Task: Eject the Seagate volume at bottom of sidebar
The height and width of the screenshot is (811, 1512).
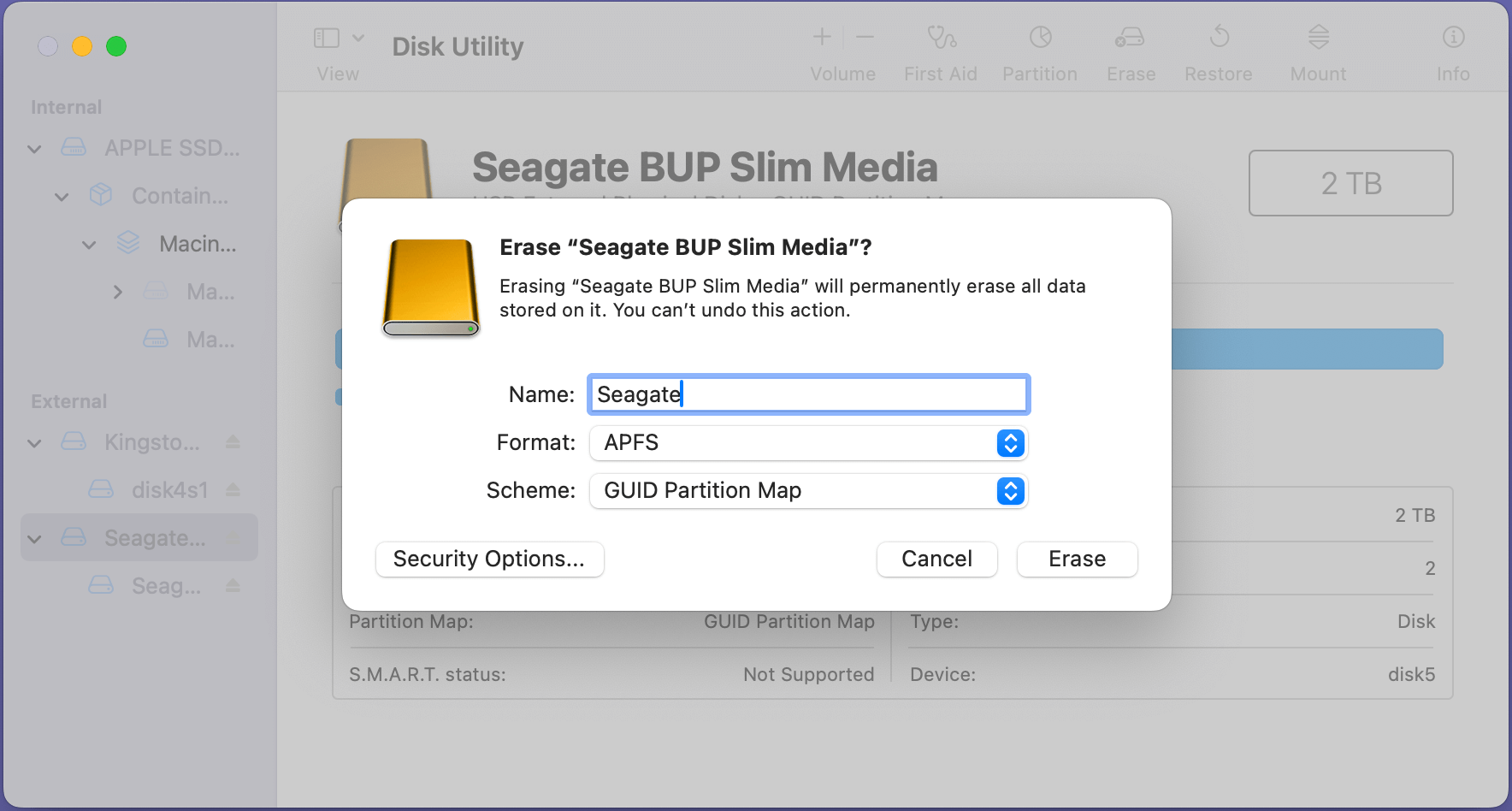Action: click(x=233, y=585)
